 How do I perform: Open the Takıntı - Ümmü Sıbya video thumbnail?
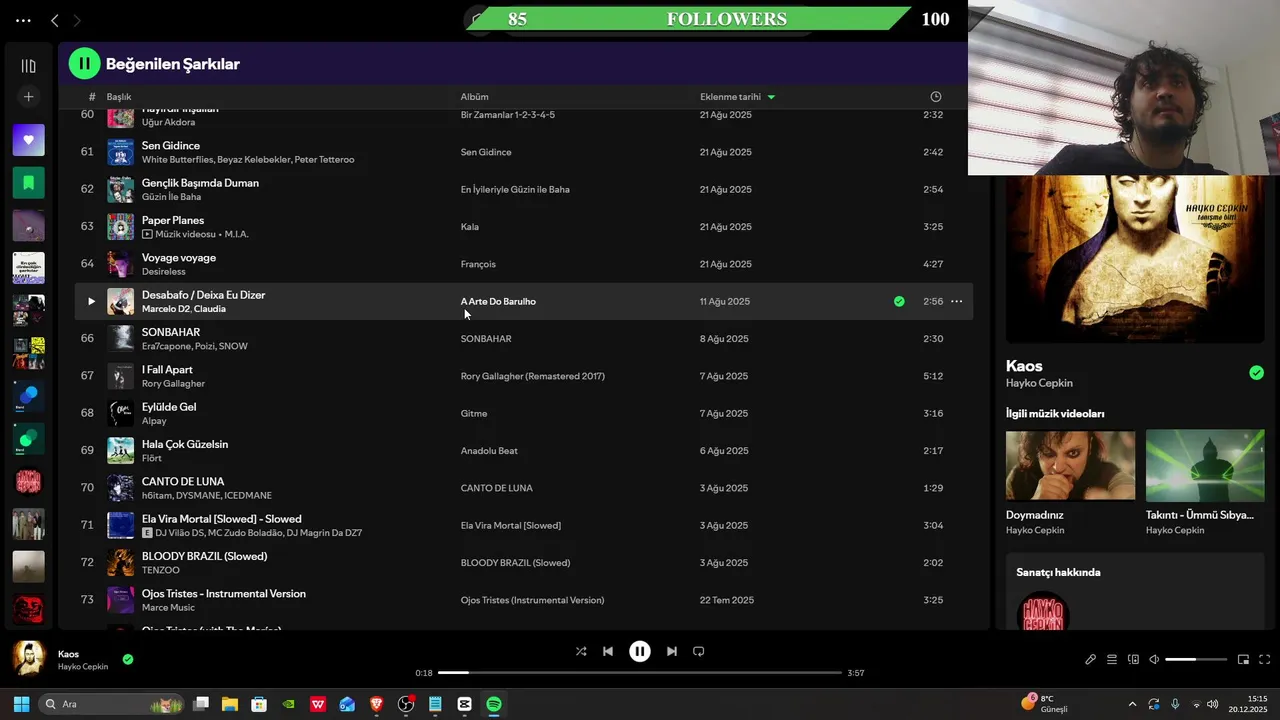1205,465
